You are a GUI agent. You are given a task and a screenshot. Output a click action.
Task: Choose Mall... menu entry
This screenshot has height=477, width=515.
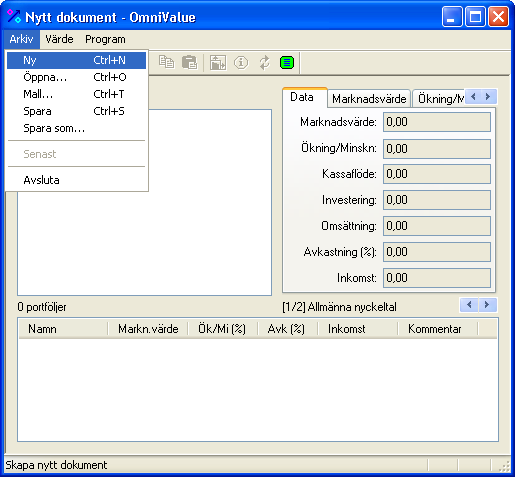[x=76, y=94]
